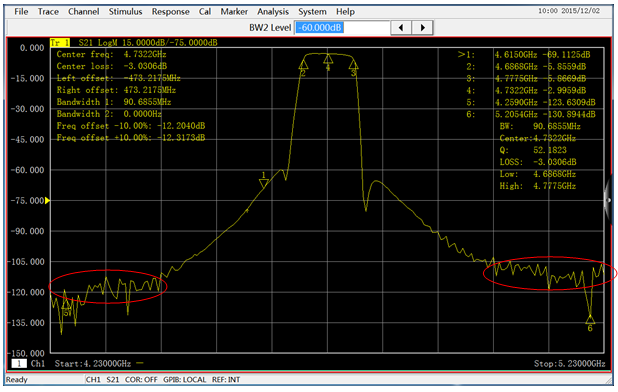The height and width of the screenshot is (392, 618).
Task: Click the COR: OFF status field
Action: 141,380
